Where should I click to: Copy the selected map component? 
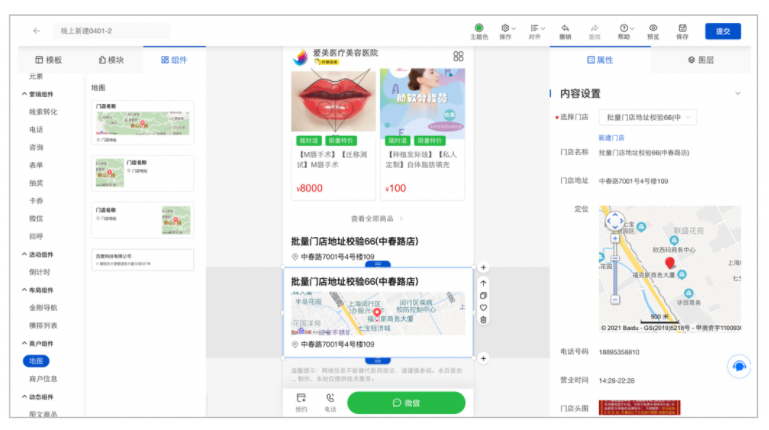483,296
